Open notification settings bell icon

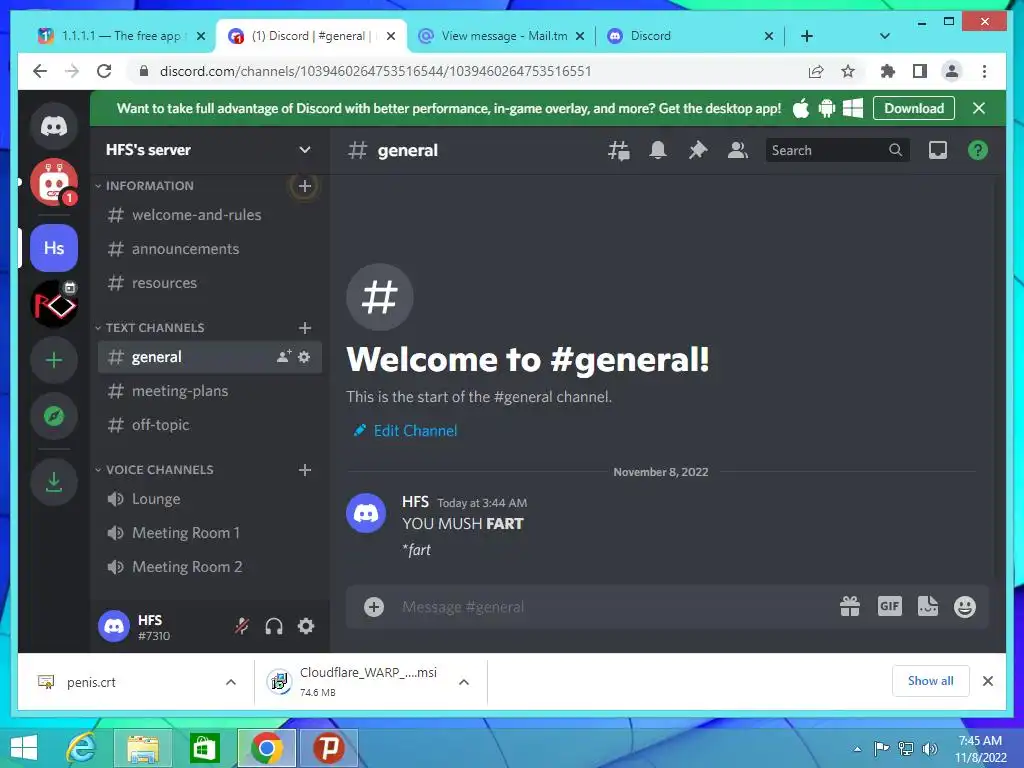(658, 150)
